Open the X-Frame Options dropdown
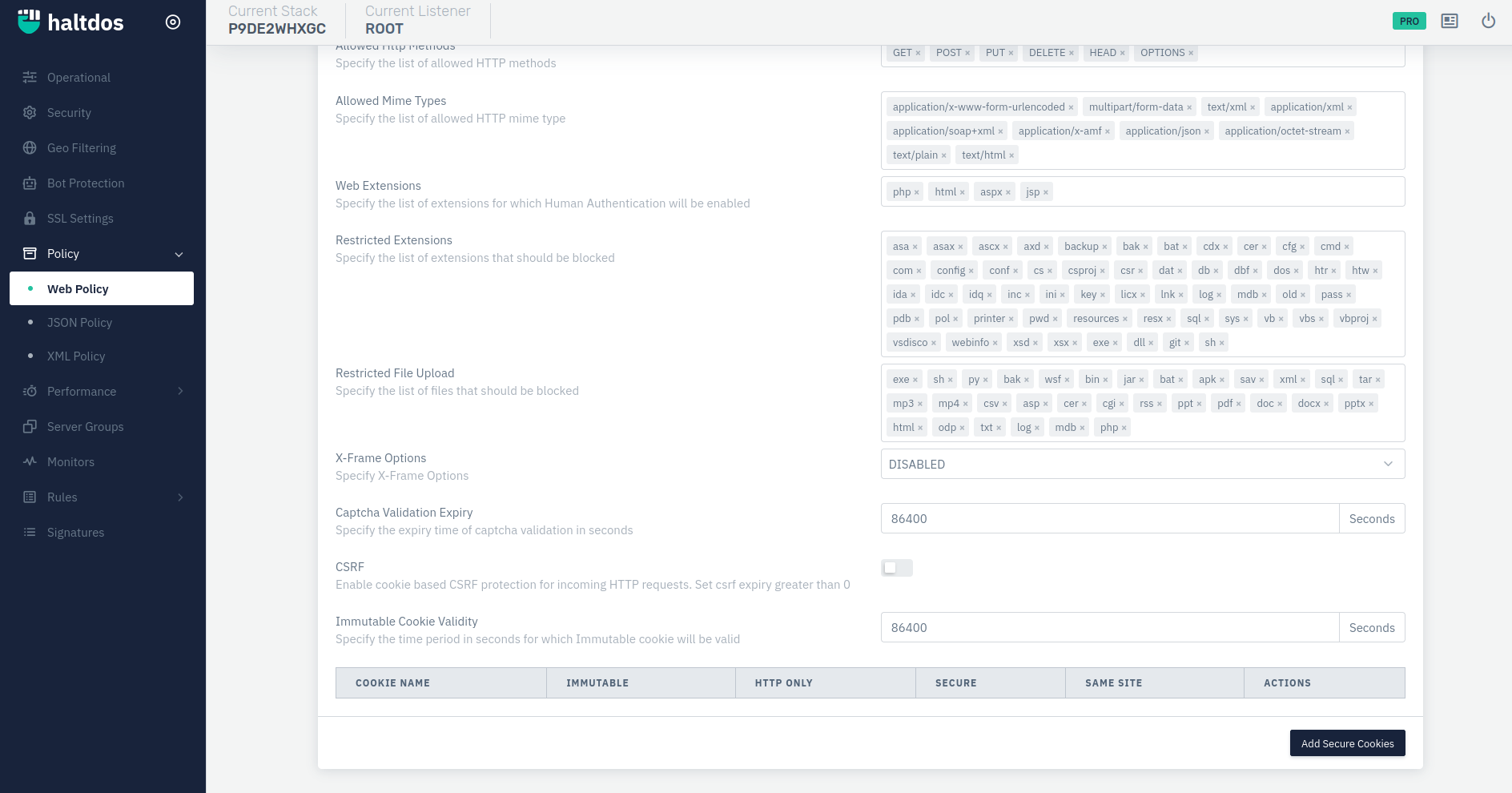The width and height of the screenshot is (1512, 793). pos(1143,464)
